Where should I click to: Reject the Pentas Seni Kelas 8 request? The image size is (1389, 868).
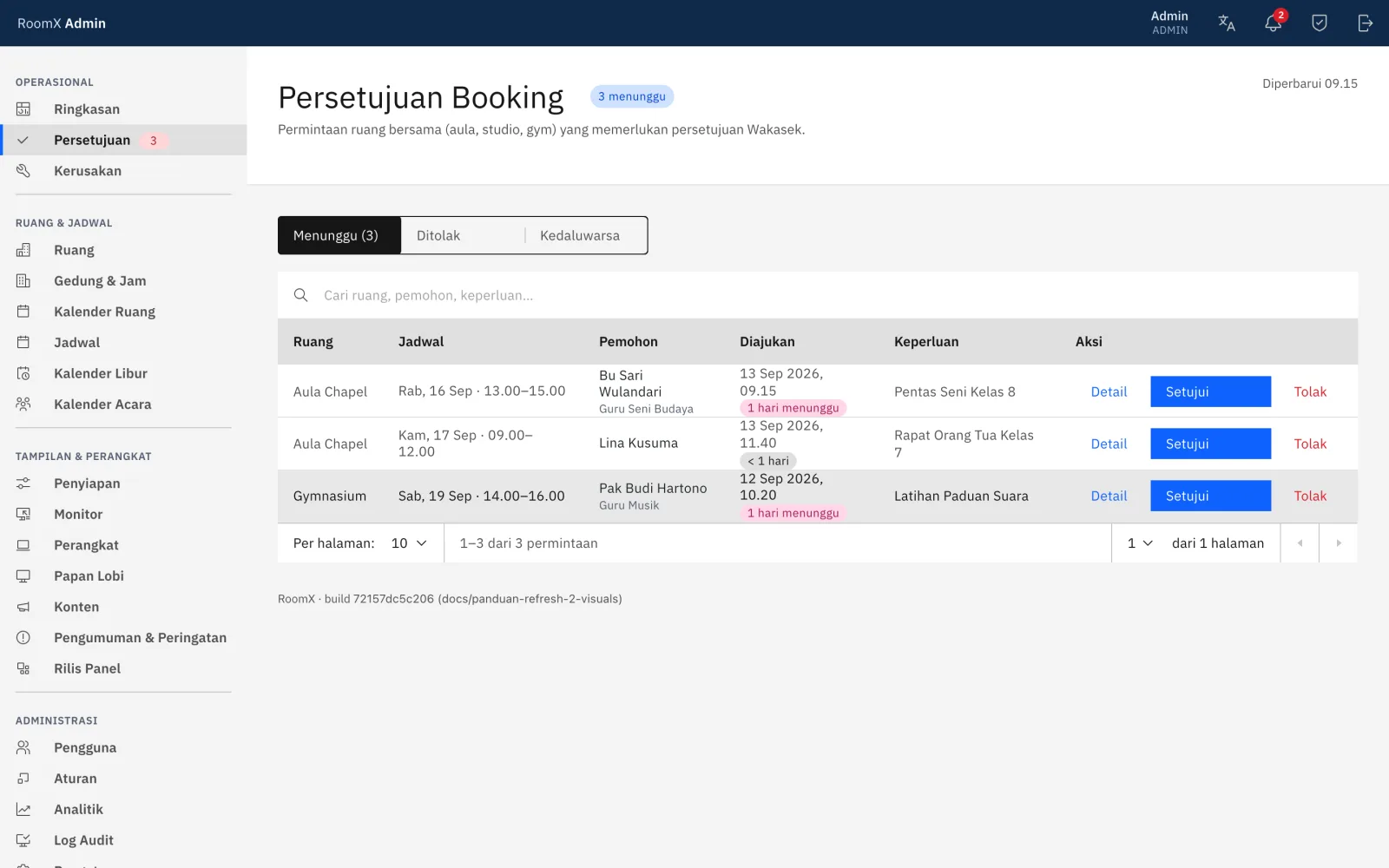point(1310,391)
